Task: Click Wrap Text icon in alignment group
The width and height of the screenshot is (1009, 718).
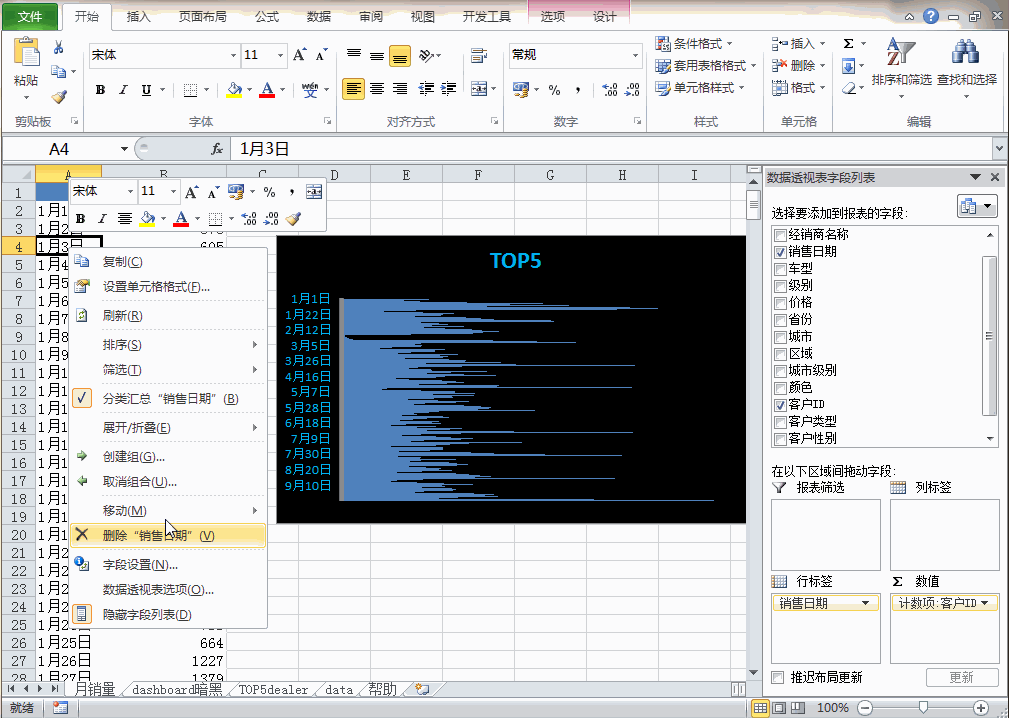Action: coord(479,55)
